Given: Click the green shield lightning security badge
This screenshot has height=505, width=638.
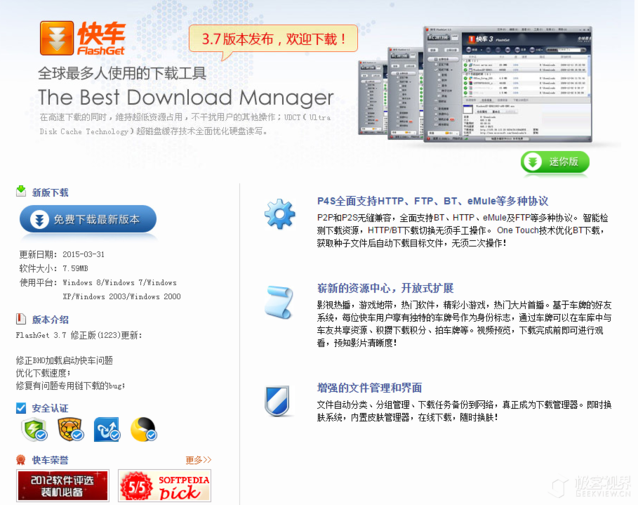Looking at the screenshot, I should [x=35, y=429].
